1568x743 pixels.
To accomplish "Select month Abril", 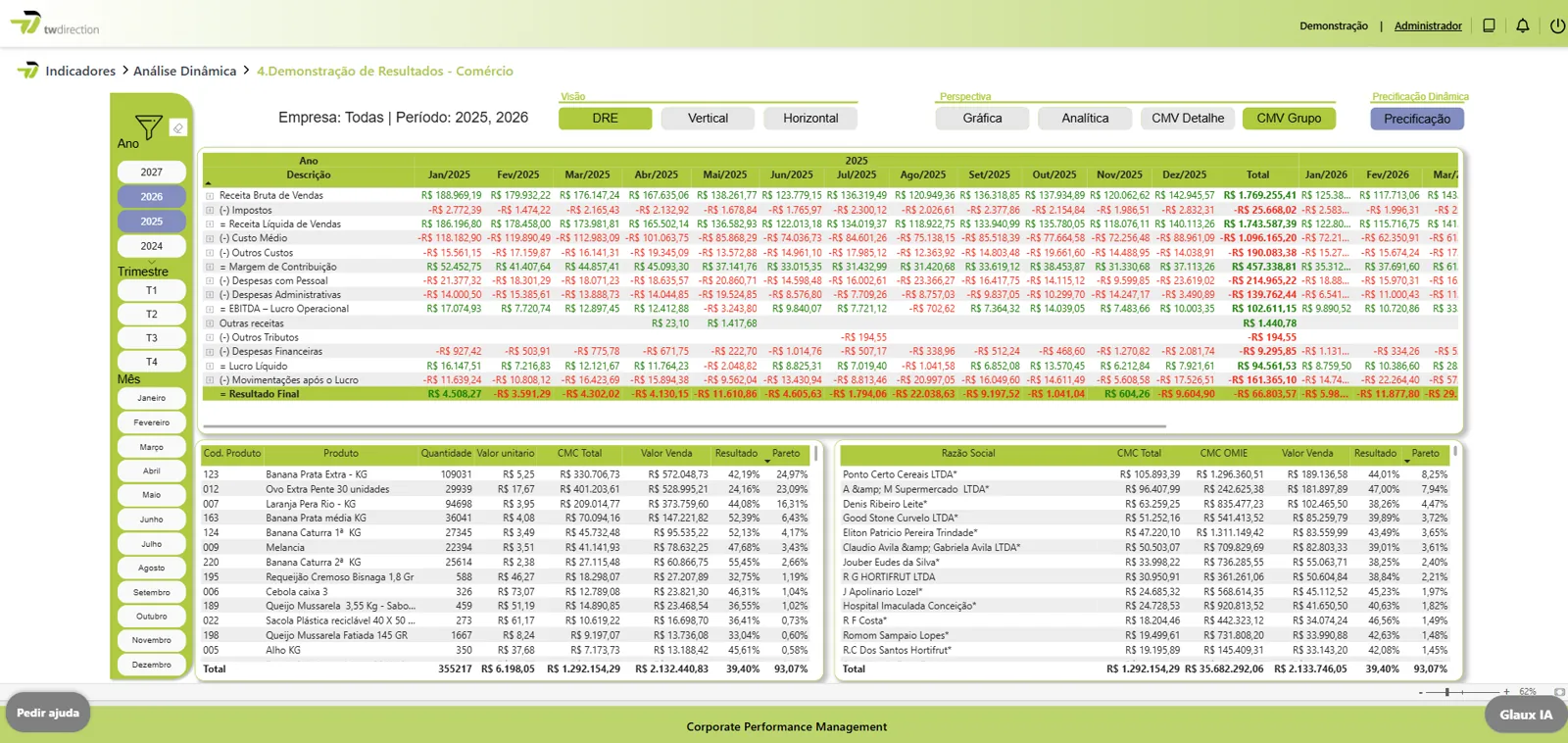I will (151, 471).
